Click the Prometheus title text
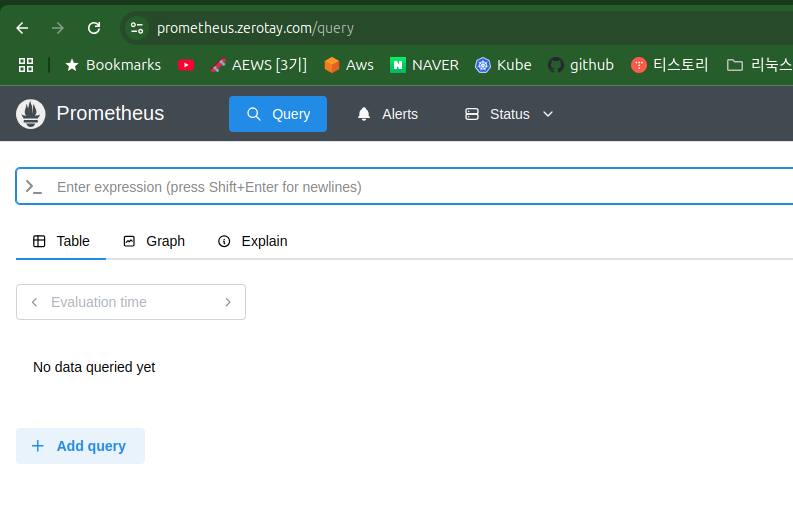793x517 pixels. pyautogui.click(x=110, y=113)
